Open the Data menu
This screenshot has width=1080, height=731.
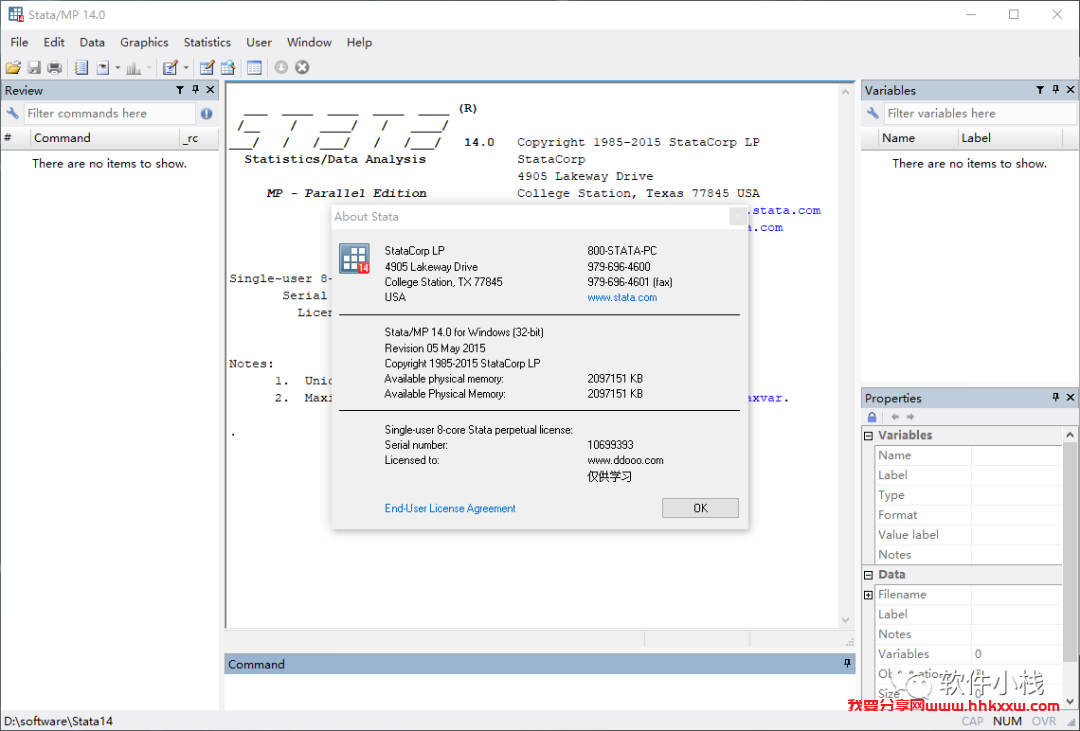click(x=92, y=42)
